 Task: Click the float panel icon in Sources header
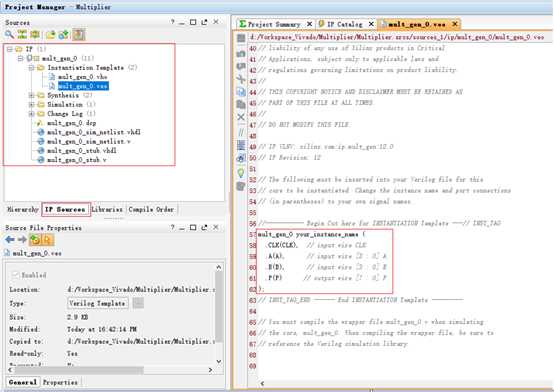[204, 22]
